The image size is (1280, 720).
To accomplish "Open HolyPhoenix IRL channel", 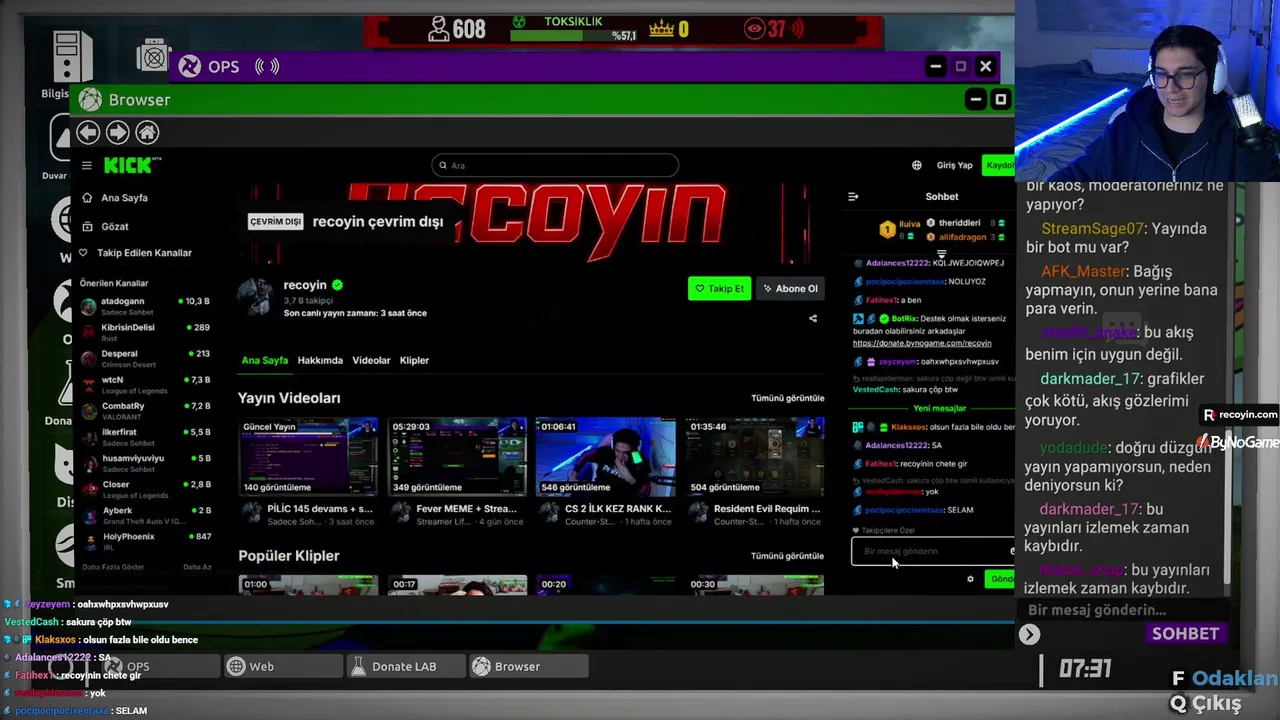I will [x=145, y=540].
